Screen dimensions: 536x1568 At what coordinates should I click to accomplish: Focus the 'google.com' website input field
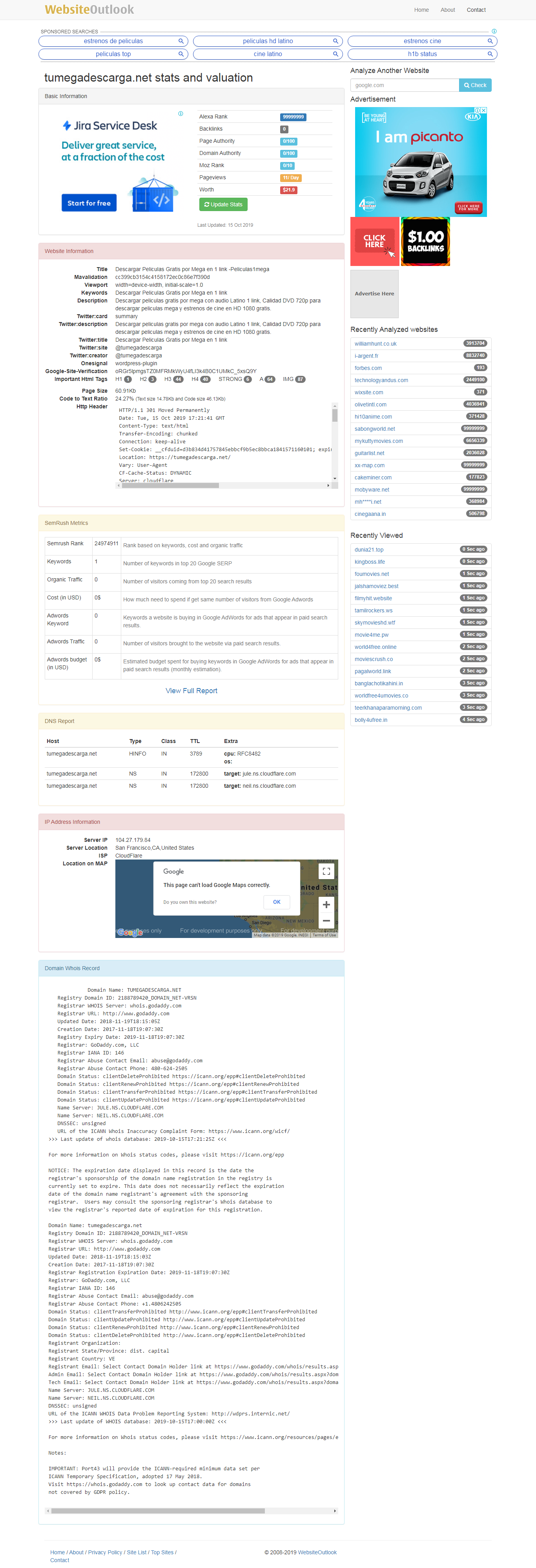pyautogui.click(x=405, y=85)
